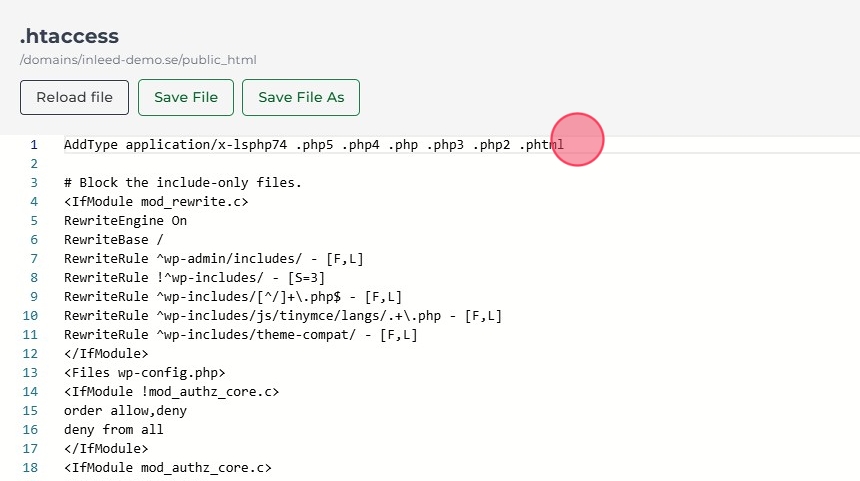The width and height of the screenshot is (860, 481).
Task: Click the Save File As button
Action: [x=300, y=98]
